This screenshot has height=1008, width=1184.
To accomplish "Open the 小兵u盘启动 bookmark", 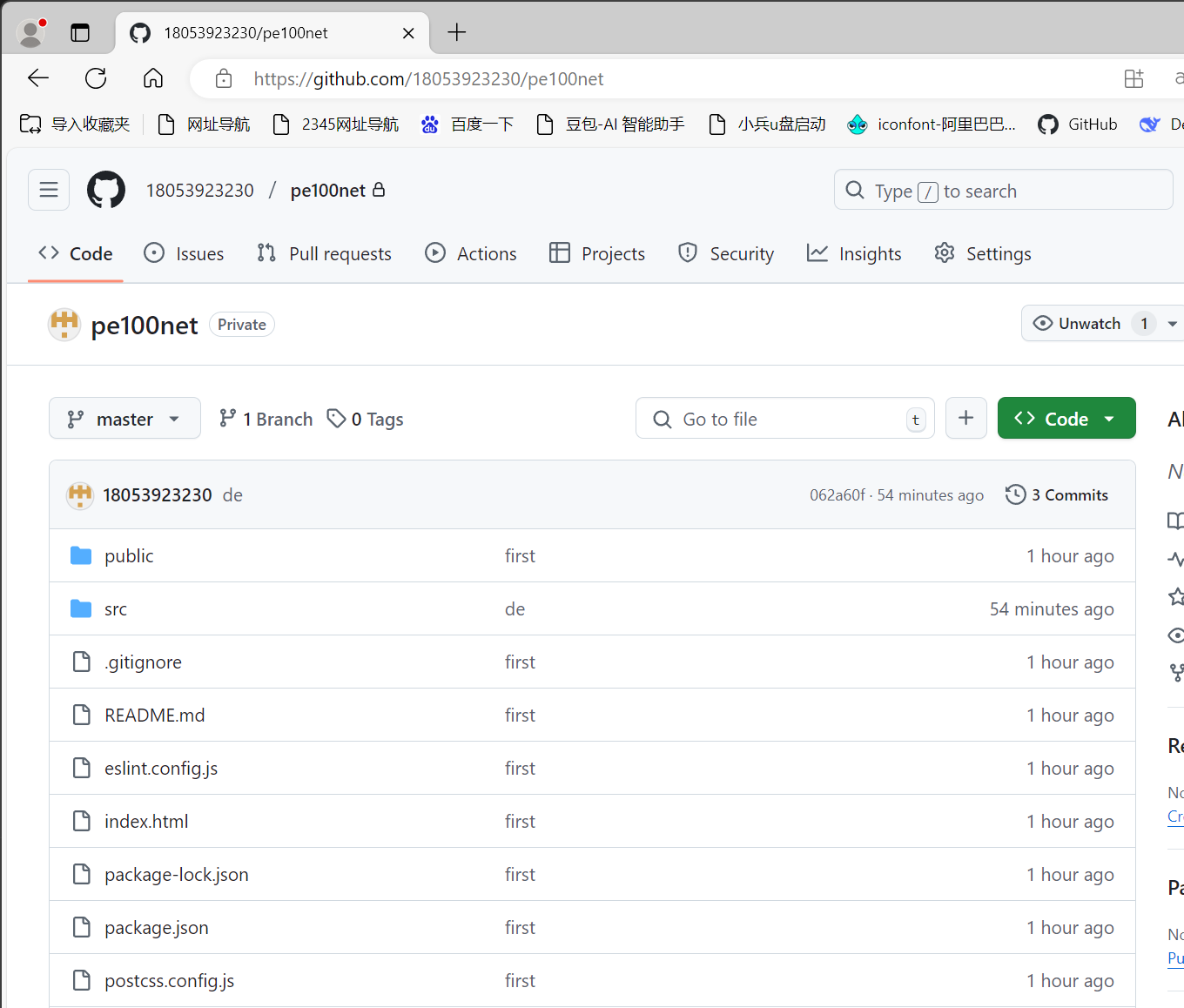I will pos(767,124).
